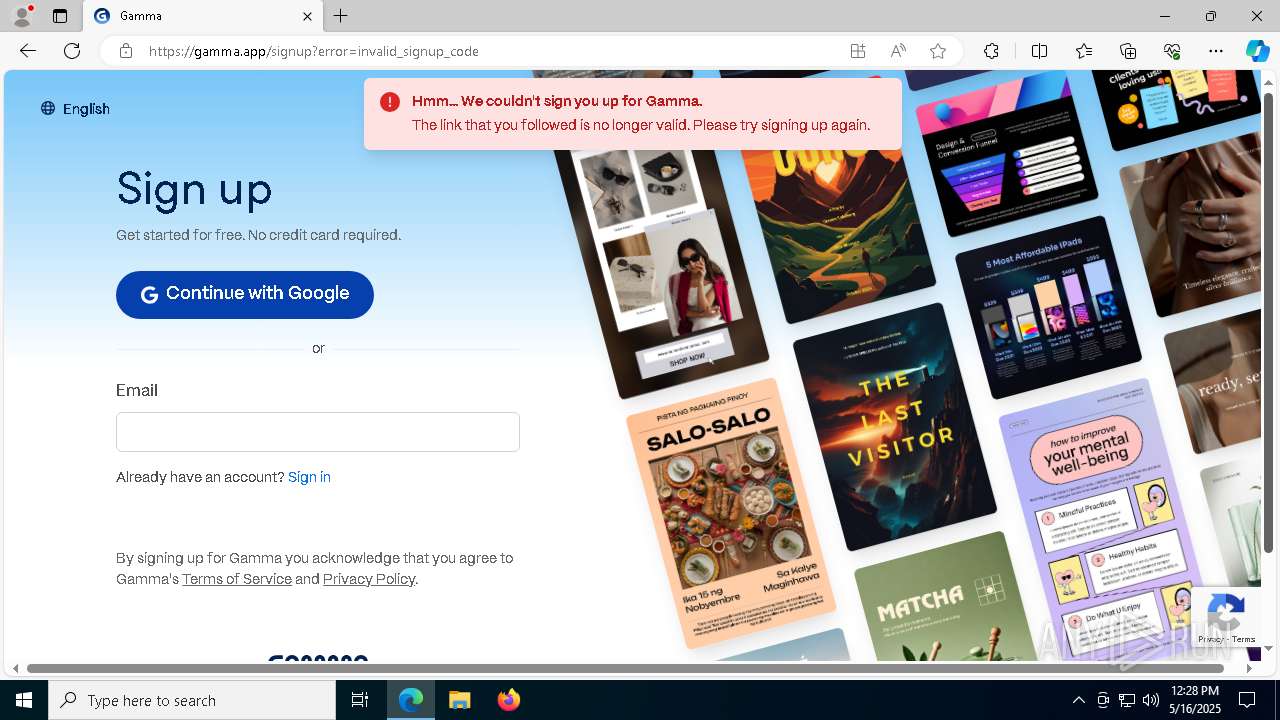
Task: Show hidden system tray icons
Action: click(x=1078, y=700)
